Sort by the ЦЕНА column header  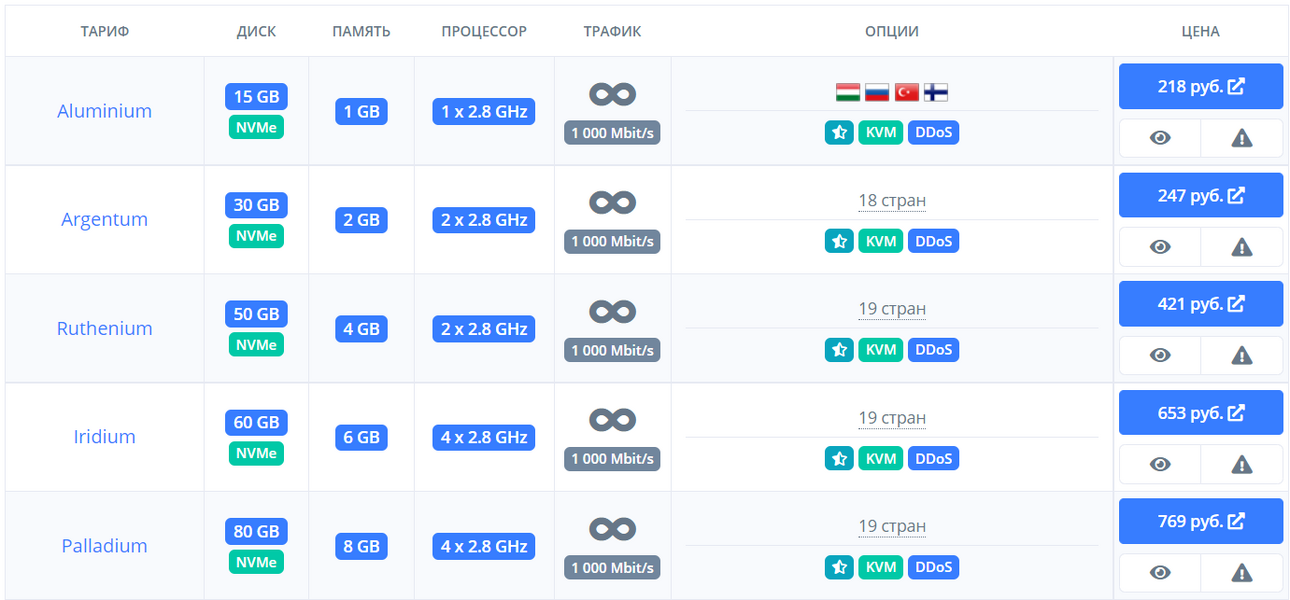tap(1200, 31)
